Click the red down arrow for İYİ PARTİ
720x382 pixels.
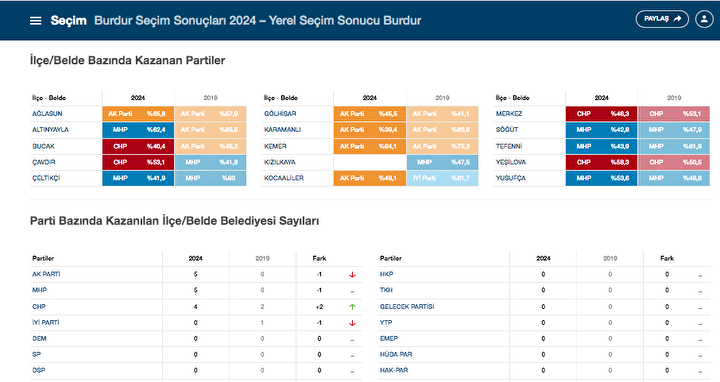coord(352,323)
